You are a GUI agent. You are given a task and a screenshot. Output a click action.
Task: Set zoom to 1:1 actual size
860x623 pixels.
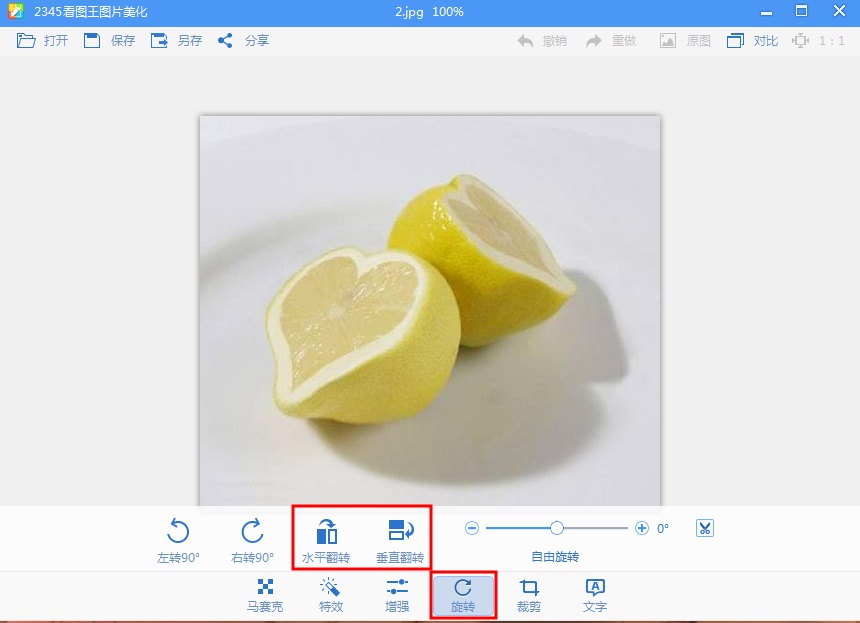819,41
